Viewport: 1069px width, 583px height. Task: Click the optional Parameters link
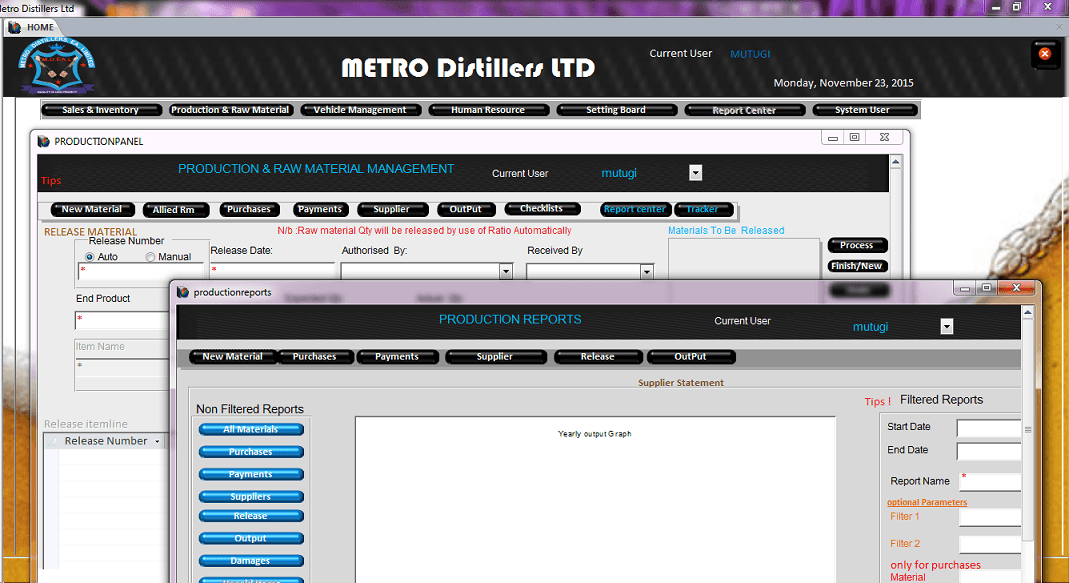[927, 503]
